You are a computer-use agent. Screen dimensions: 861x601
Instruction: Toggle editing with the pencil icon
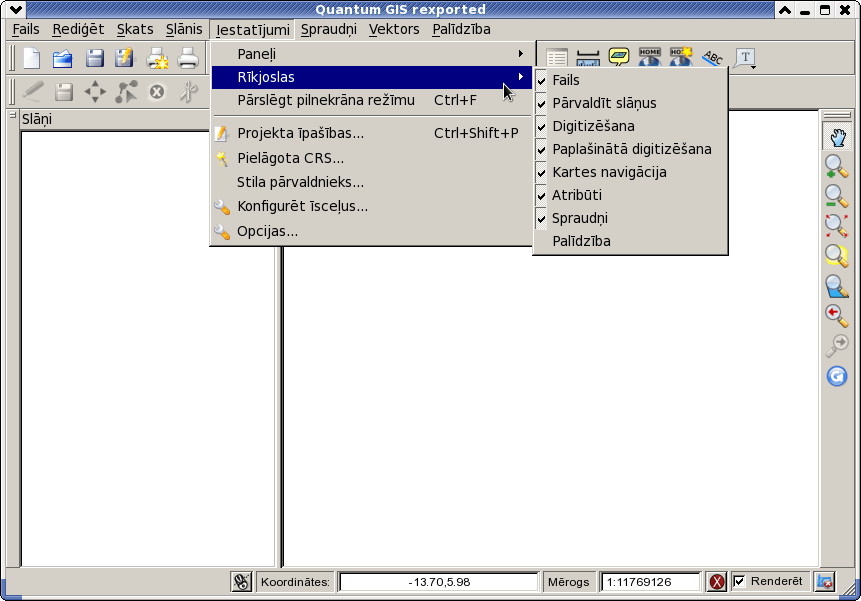click(32, 92)
